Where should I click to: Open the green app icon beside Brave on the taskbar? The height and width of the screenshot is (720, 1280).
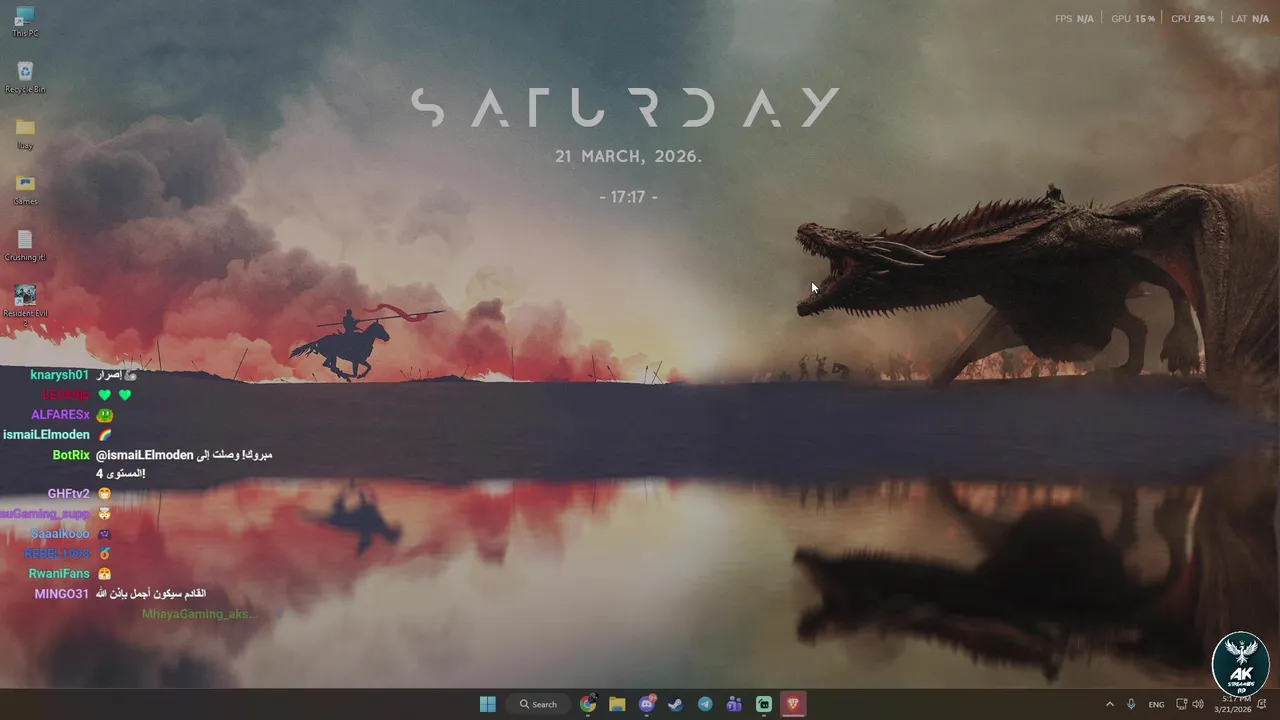coord(764,704)
